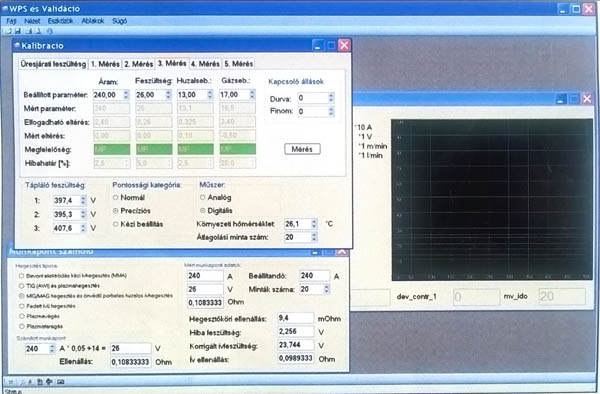This screenshot has height=394, width=600.
Task: Click the copy pages icon in bottom toolbar
Action: click(x=40, y=382)
